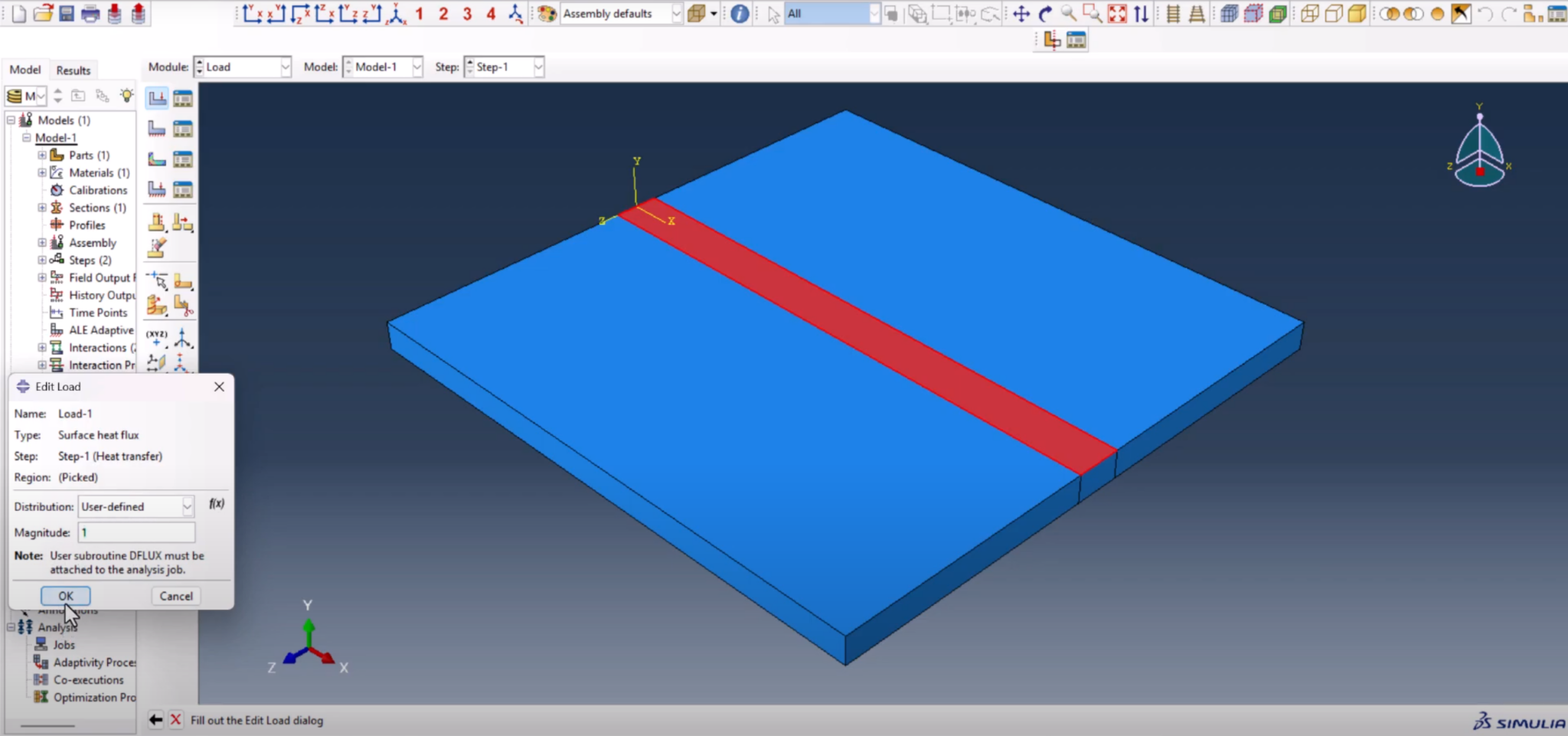Expand the Parts tree item

coord(41,155)
